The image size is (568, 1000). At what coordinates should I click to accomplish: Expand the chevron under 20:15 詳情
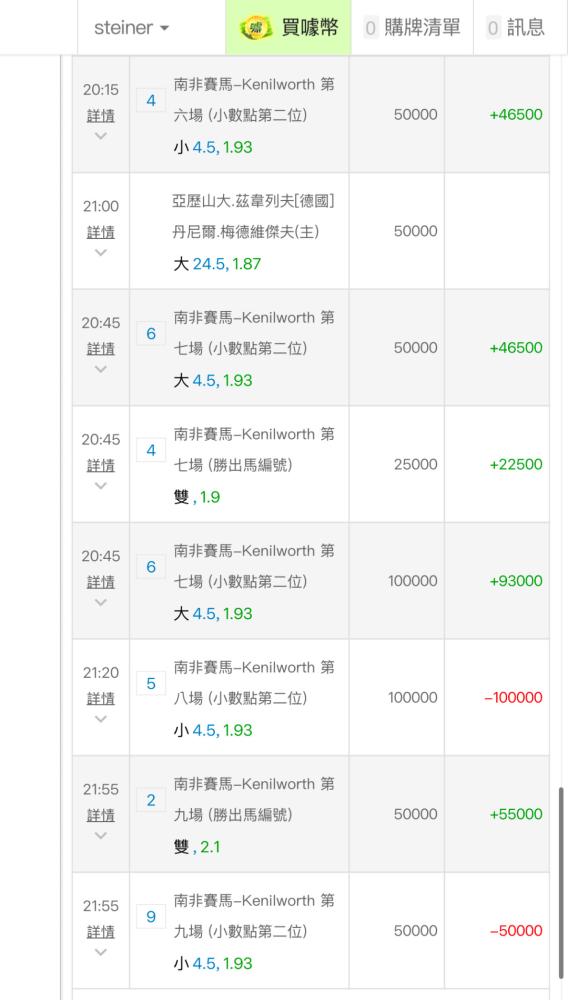[101, 136]
